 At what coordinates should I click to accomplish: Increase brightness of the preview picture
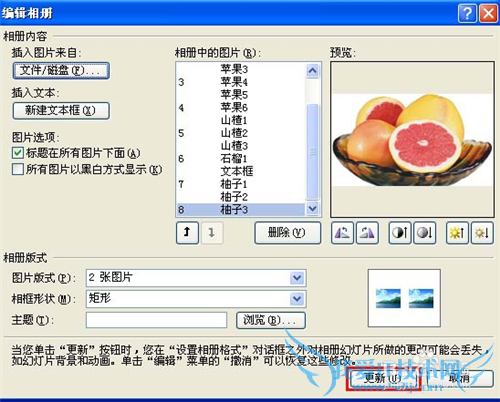pyautogui.click(x=457, y=233)
